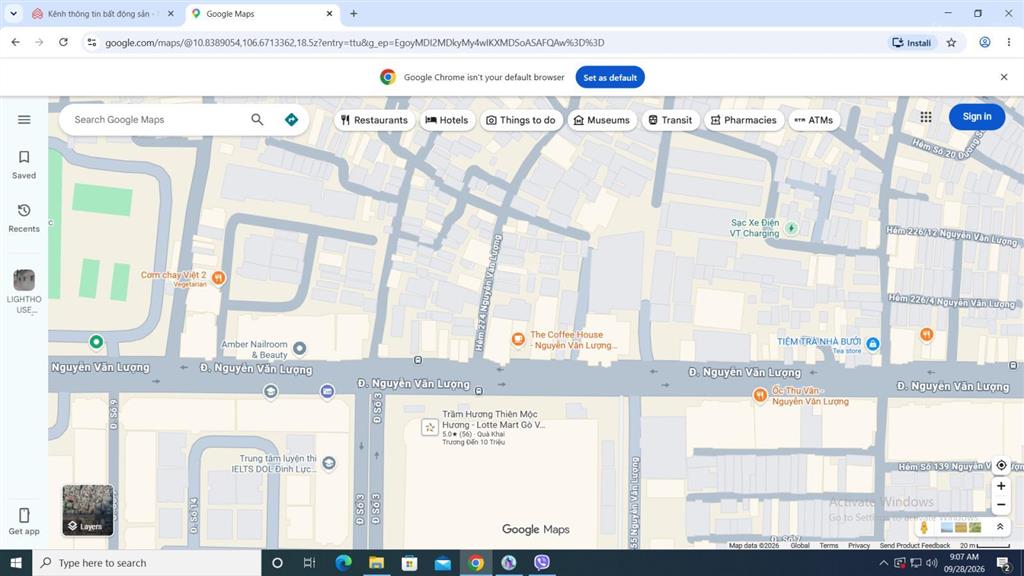The image size is (1024, 576).
Task: Open Street View with the Pegman icon
Action: coord(923,527)
